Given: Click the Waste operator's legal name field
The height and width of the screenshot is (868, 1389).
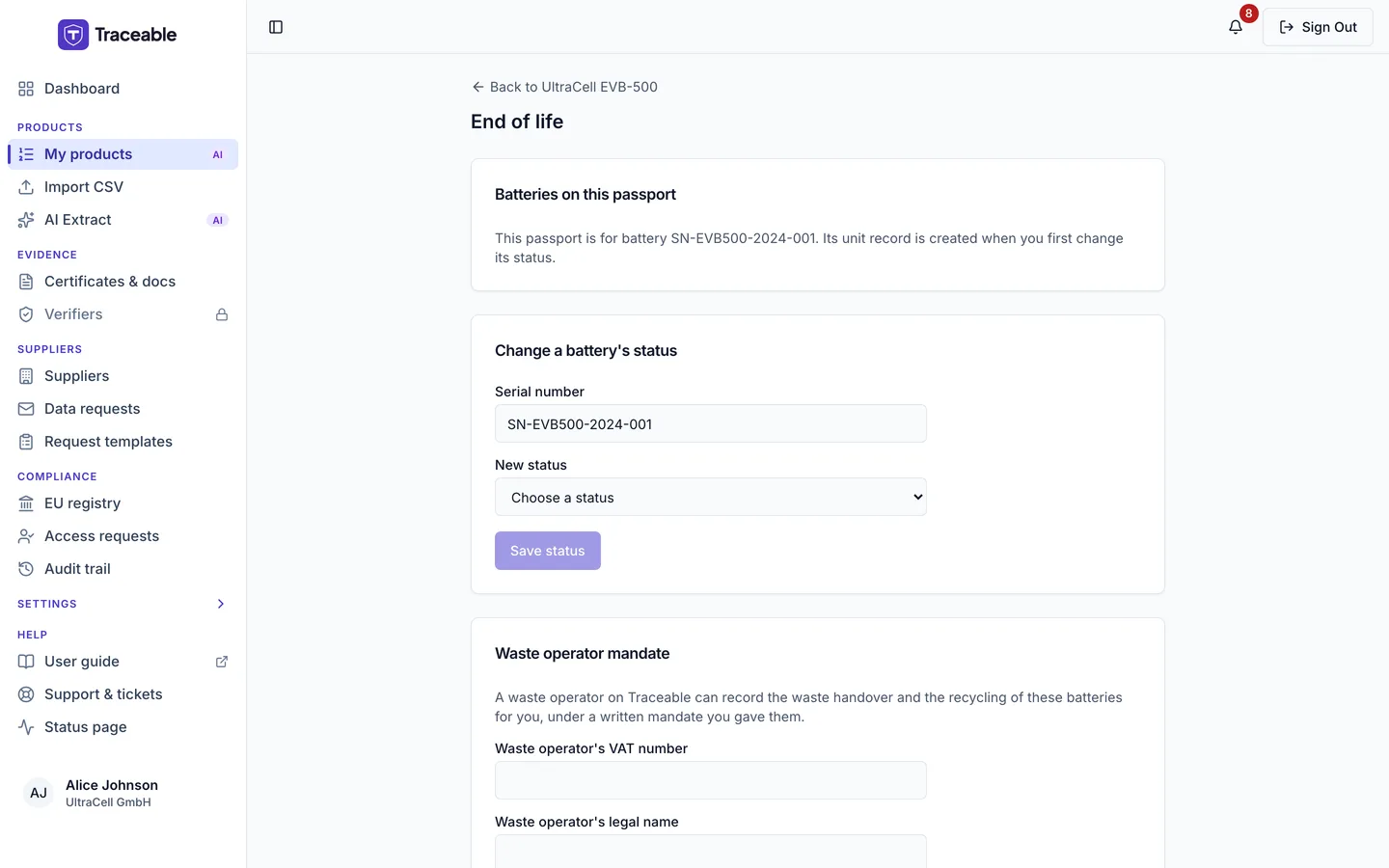Looking at the screenshot, I should [711, 852].
